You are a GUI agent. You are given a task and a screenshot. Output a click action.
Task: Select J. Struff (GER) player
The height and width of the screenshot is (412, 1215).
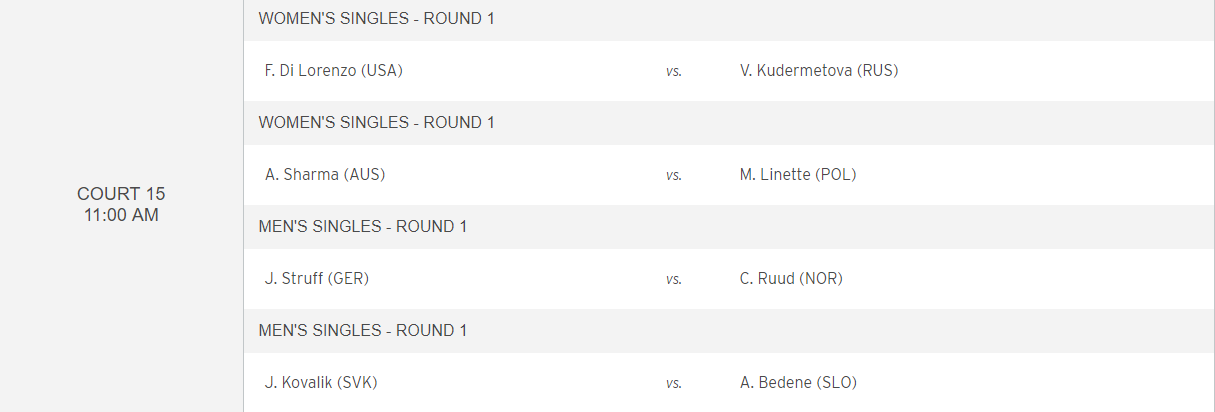tap(317, 279)
